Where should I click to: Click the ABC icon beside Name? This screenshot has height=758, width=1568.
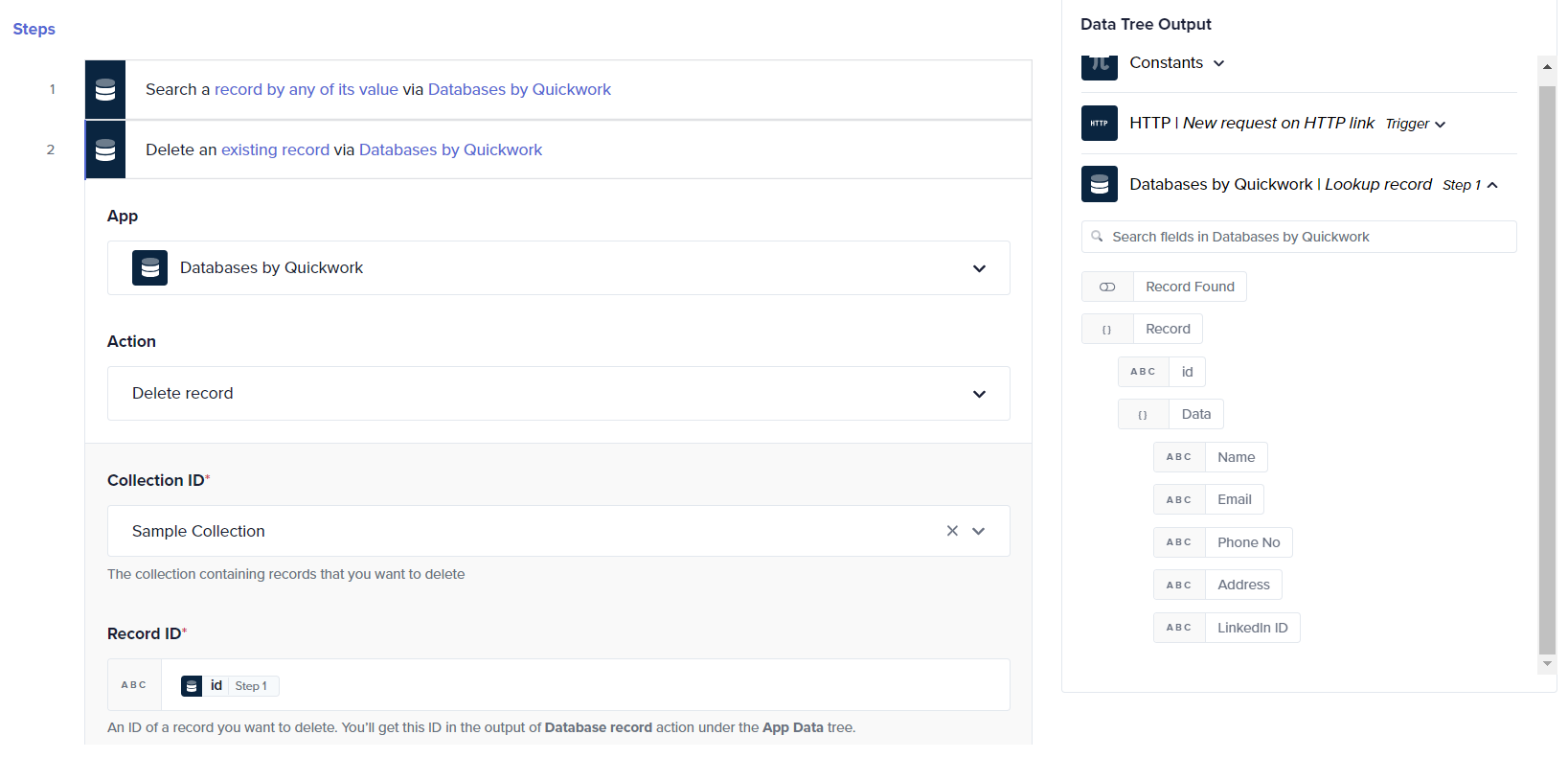click(x=1179, y=457)
